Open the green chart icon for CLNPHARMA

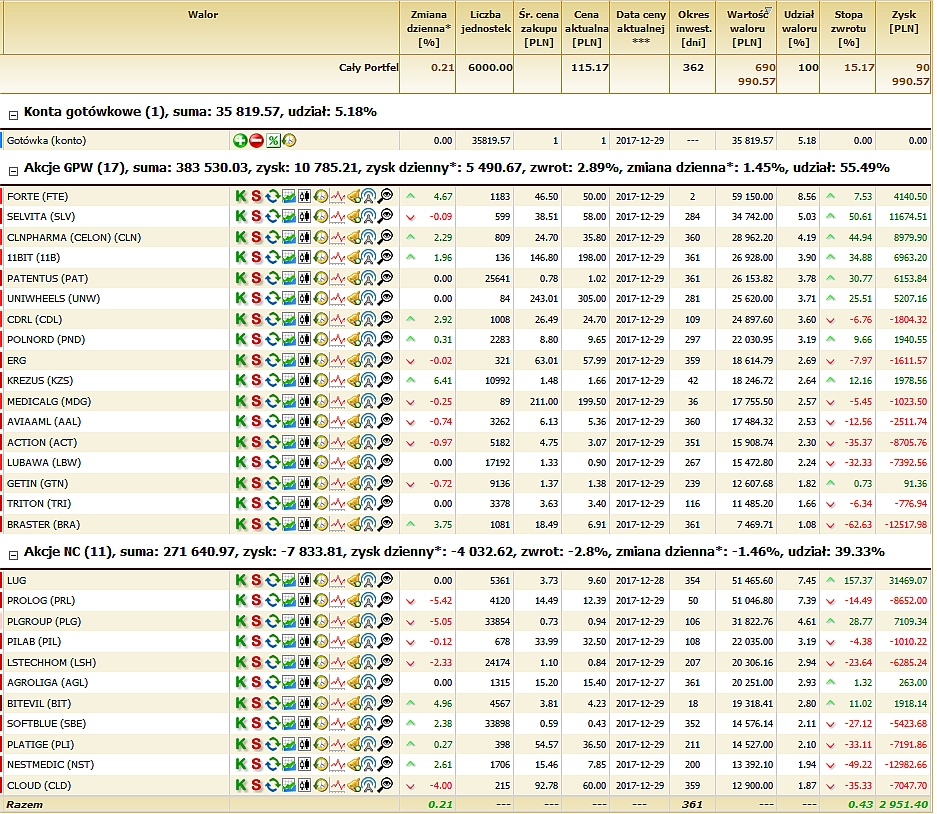pyautogui.click(x=289, y=237)
